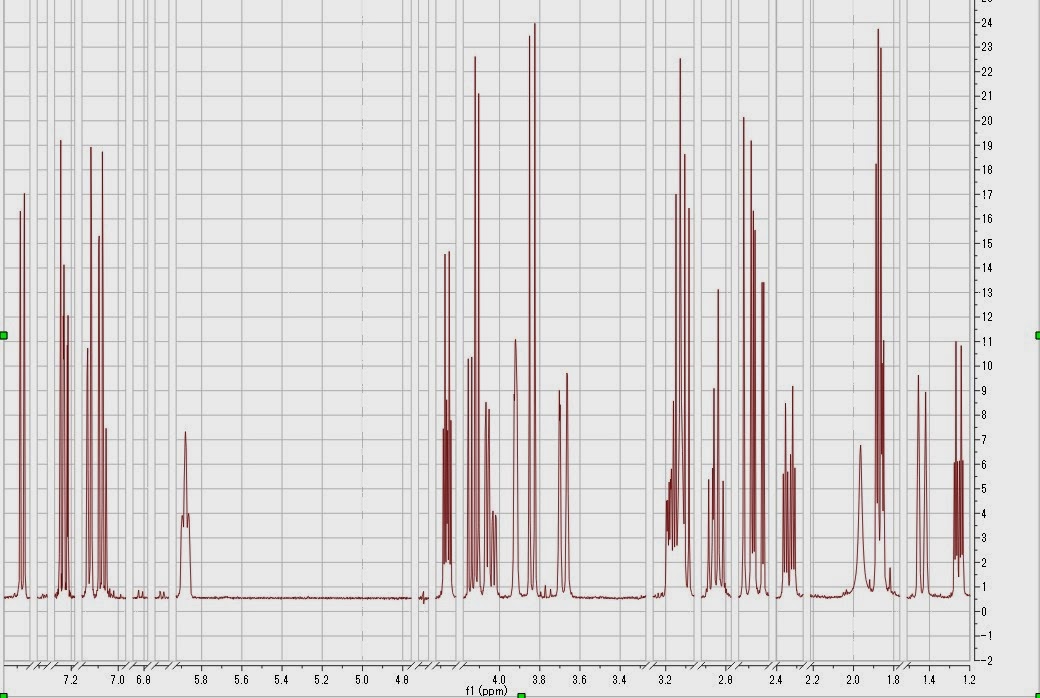Click the '22' label on the intensity axis
1040x698 pixels.
987,72
